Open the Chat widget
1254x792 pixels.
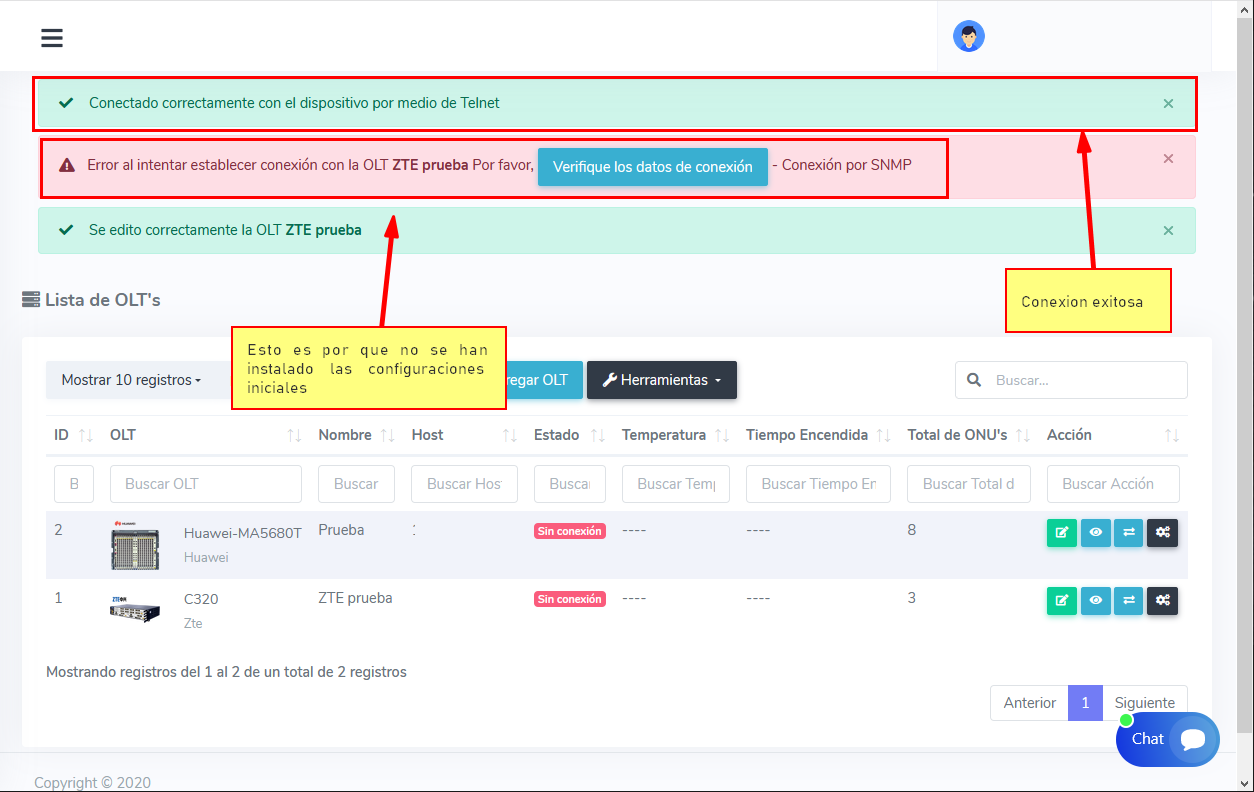[1167, 739]
